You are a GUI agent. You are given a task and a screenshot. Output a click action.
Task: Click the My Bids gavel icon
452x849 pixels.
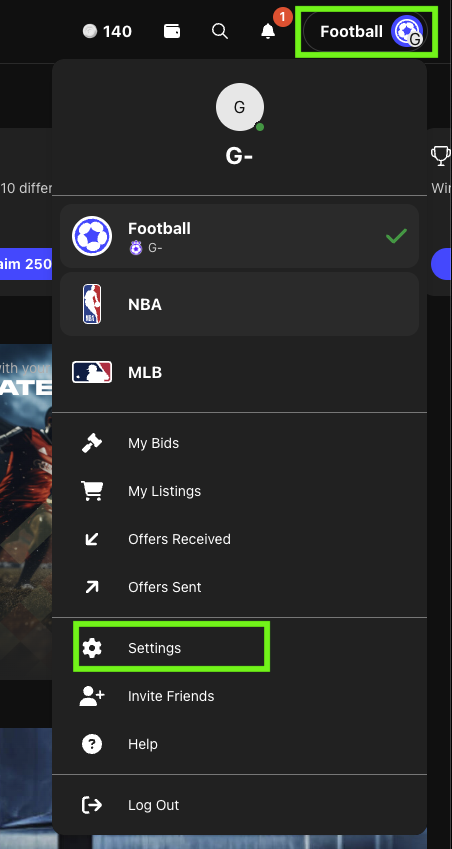pos(91,443)
